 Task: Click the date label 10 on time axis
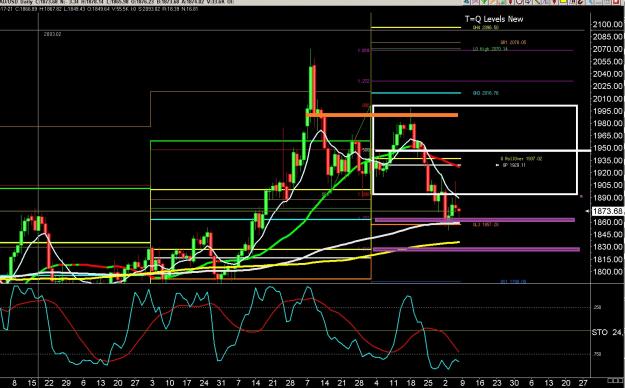(x=169, y=383)
